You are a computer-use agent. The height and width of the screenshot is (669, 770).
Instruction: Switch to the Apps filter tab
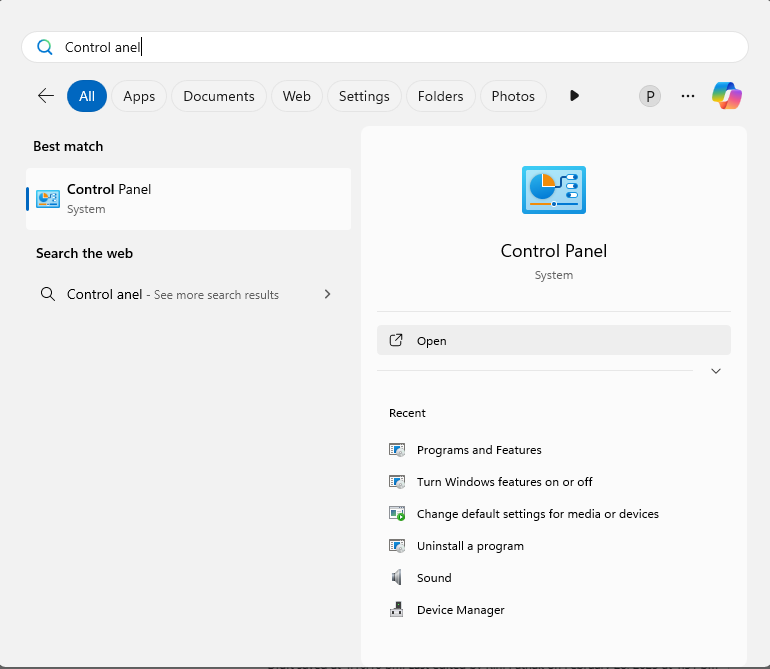139,96
